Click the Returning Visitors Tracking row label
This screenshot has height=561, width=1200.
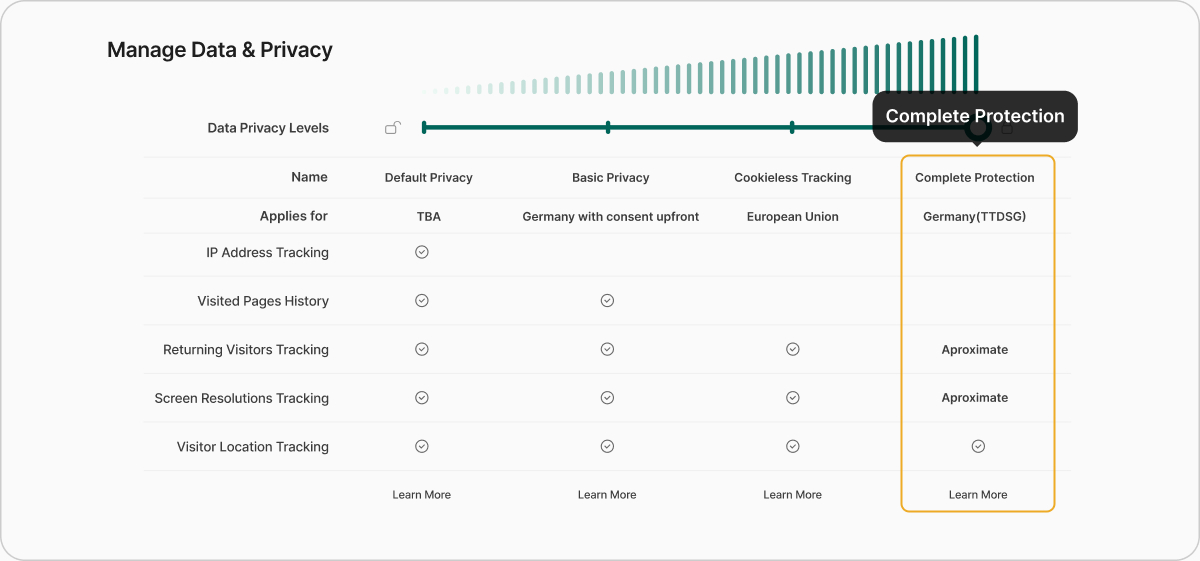(246, 350)
